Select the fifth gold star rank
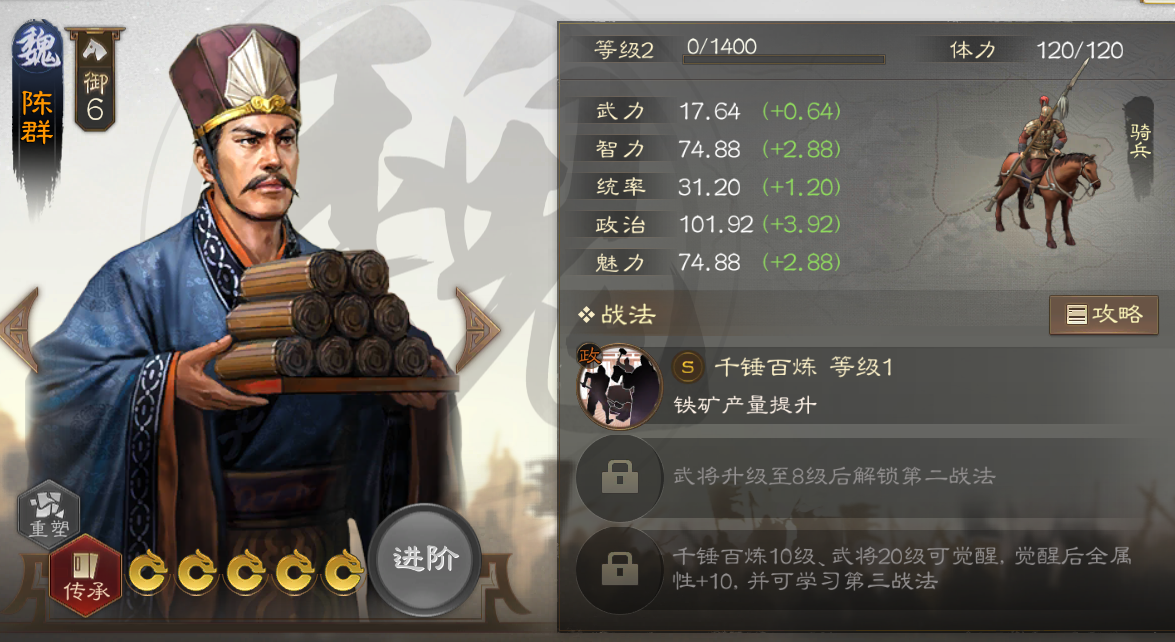This screenshot has width=1175, height=642. point(342,572)
